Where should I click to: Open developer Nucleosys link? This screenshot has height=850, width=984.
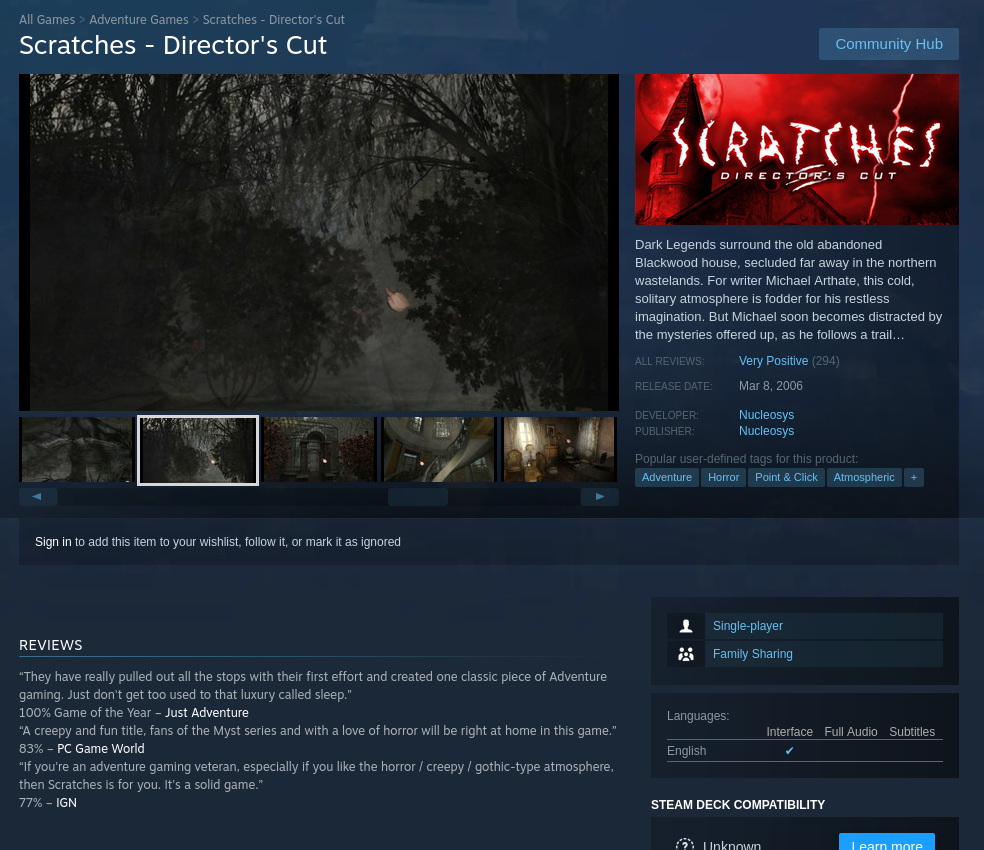click(766, 415)
